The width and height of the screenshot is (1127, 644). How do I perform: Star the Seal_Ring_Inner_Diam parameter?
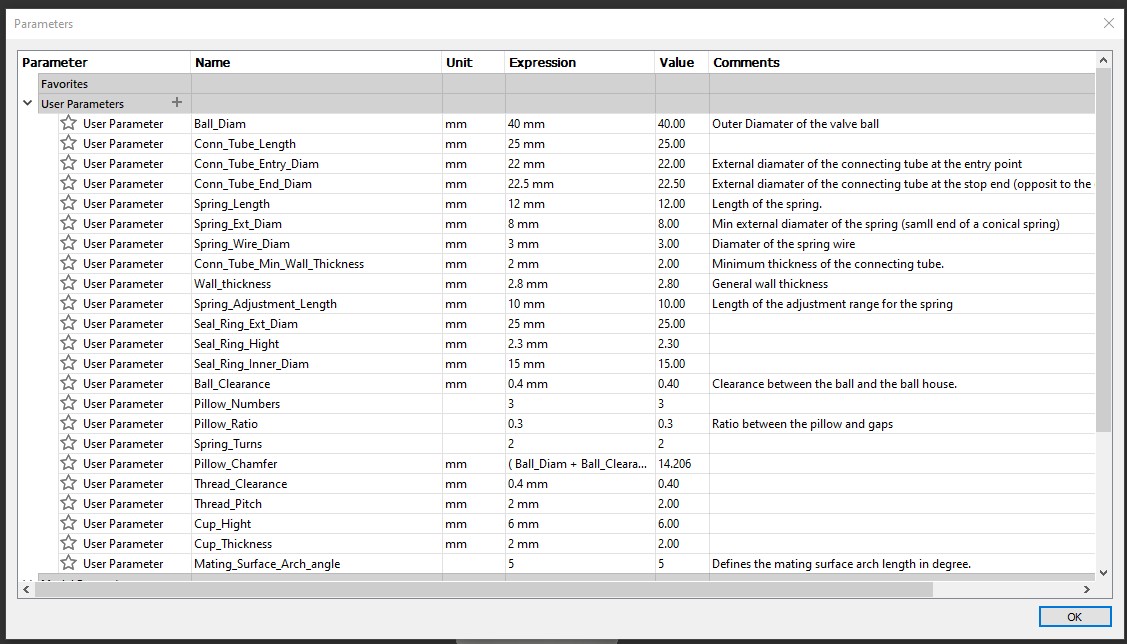[68, 363]
